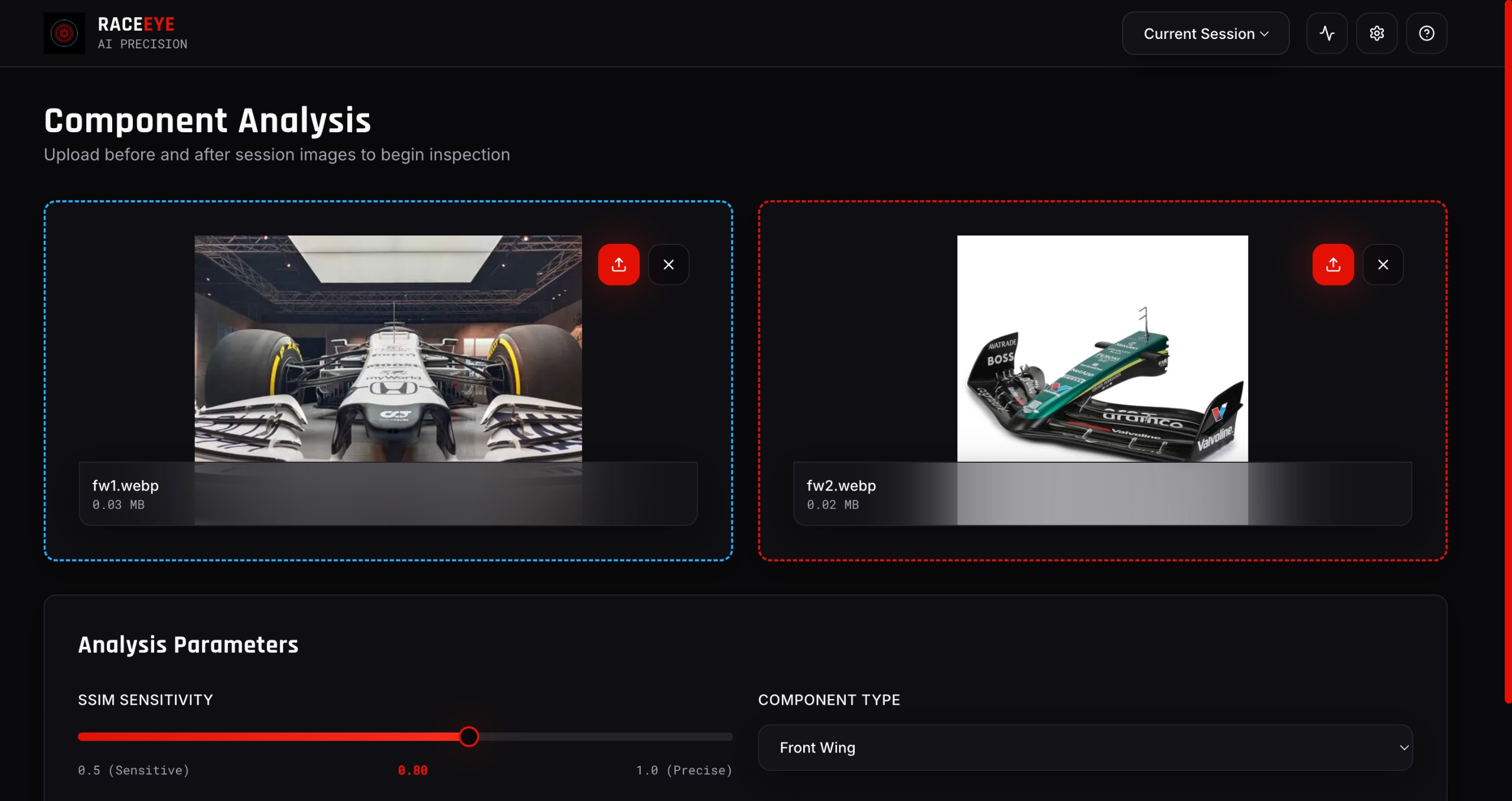Click the page's vertical scrollbar
This screenshot has width=1512, height=801.
click(x=1507, y=354)
